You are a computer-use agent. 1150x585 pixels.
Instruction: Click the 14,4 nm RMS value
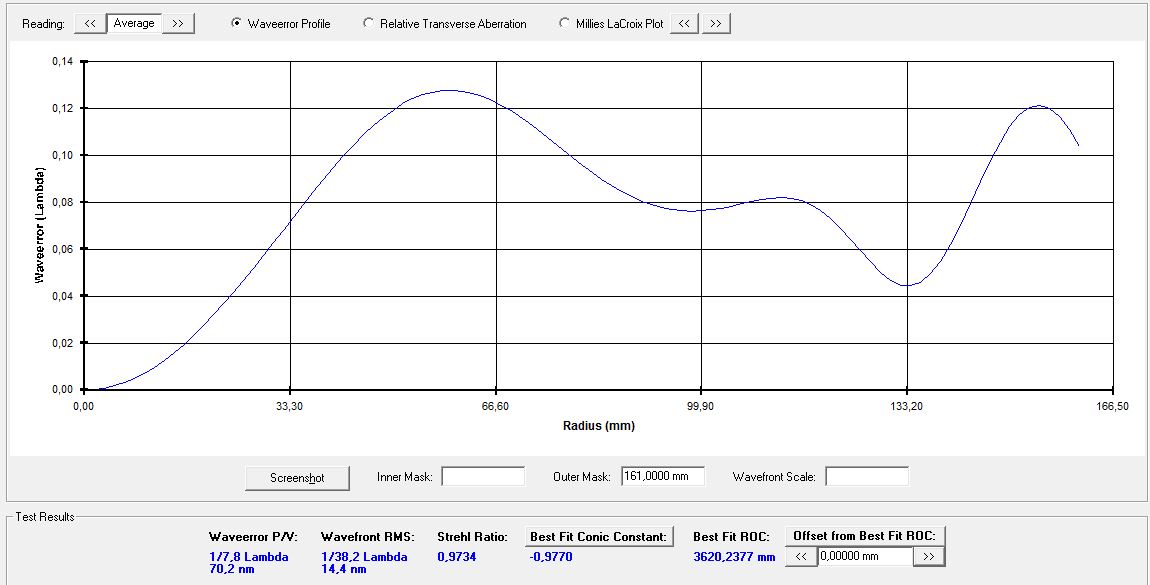click(x=344, y=569)
